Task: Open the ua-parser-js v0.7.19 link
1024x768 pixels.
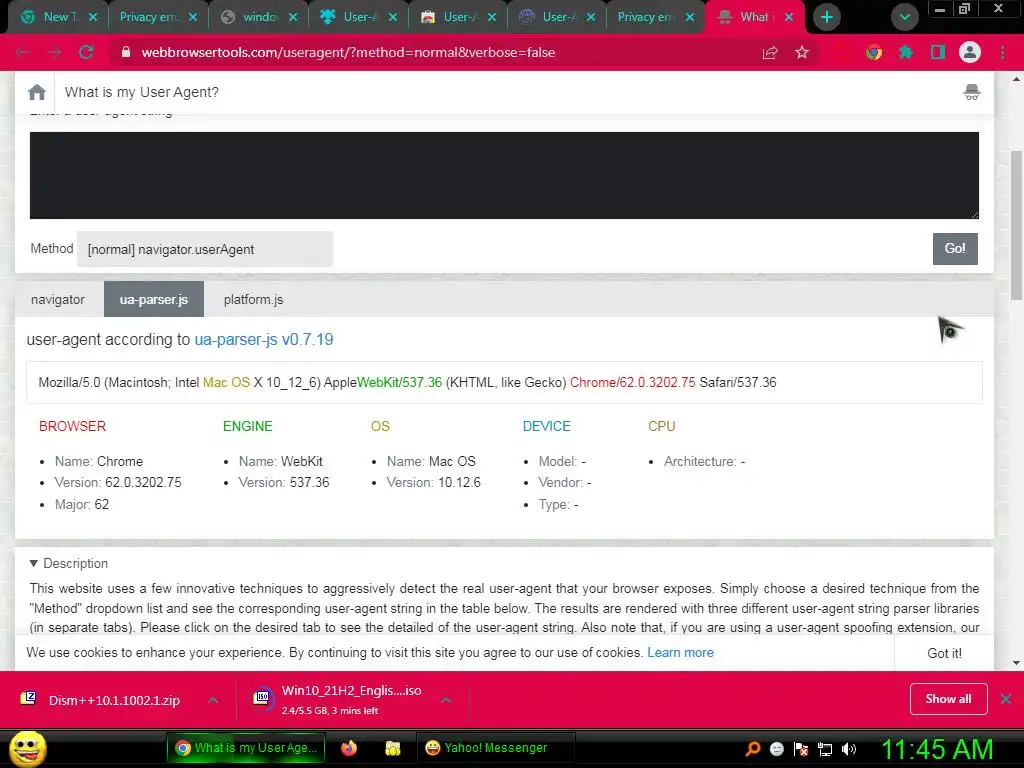Action: (x=264, y=340)
